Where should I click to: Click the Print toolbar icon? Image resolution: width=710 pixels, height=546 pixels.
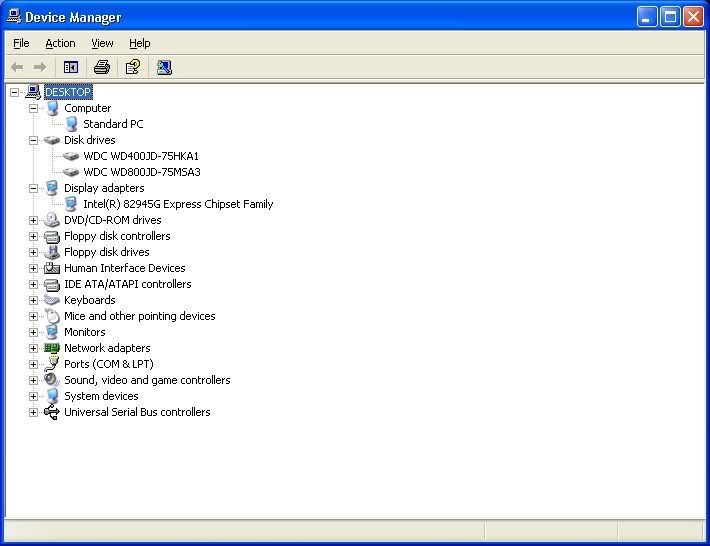[x=101, y=67]
